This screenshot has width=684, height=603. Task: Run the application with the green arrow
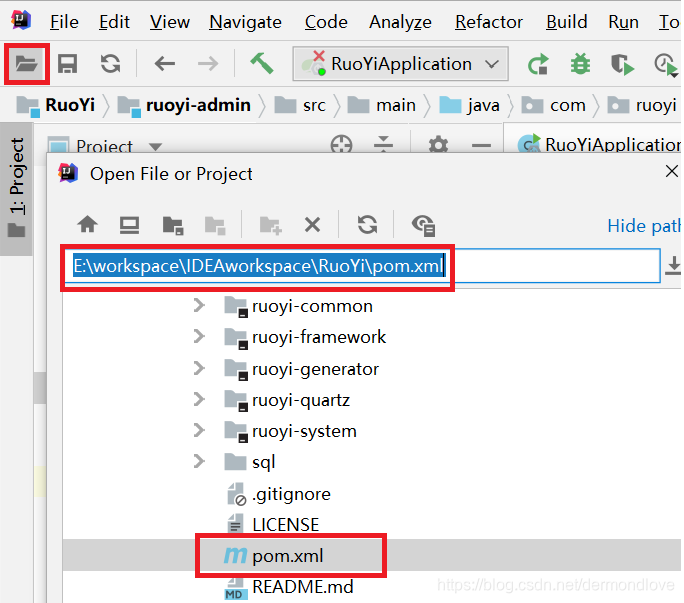click(x=537, y=64)
